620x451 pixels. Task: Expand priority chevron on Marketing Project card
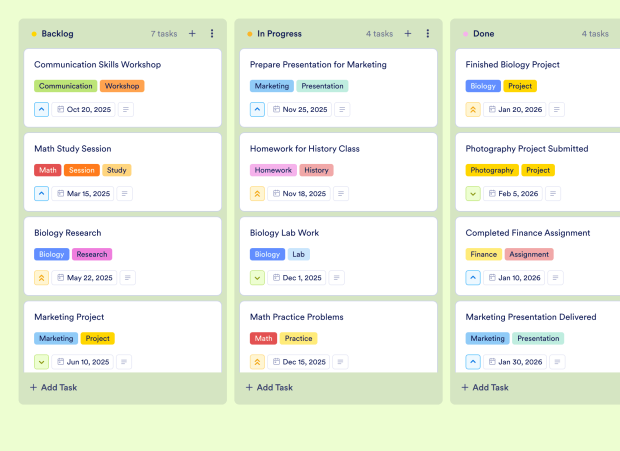coord(42,362)
